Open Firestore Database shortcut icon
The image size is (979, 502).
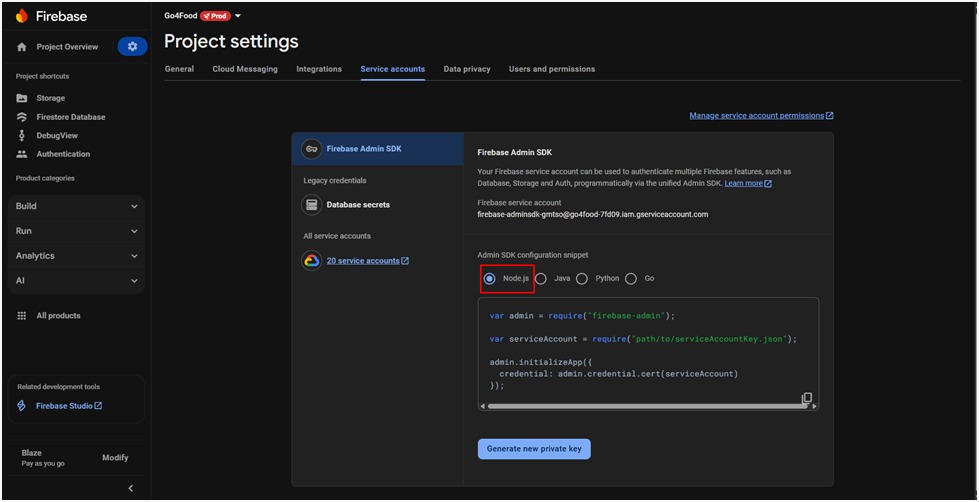22,117
